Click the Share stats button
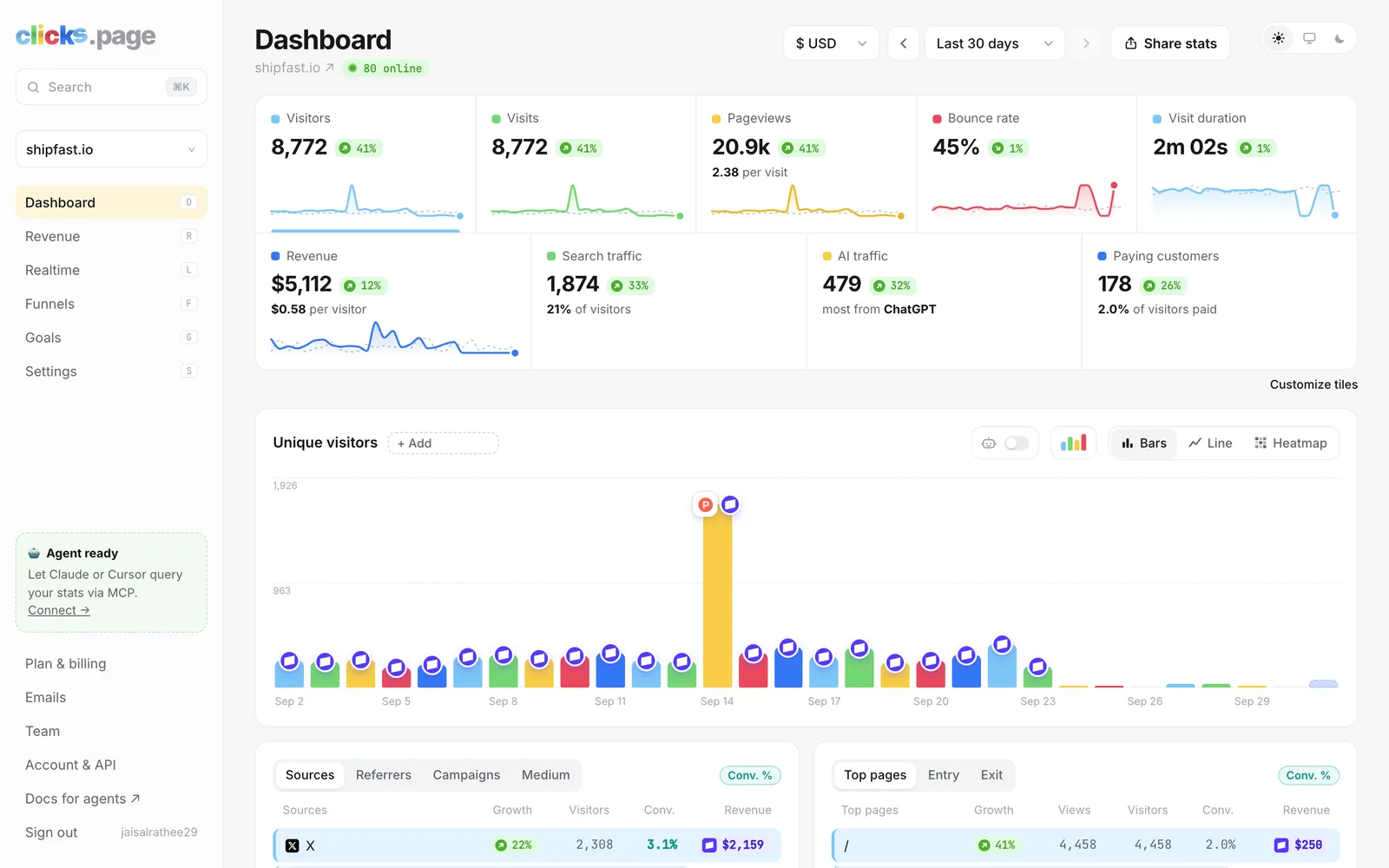The width and height of the screenshot is (1389, 868). point(1170,43)
